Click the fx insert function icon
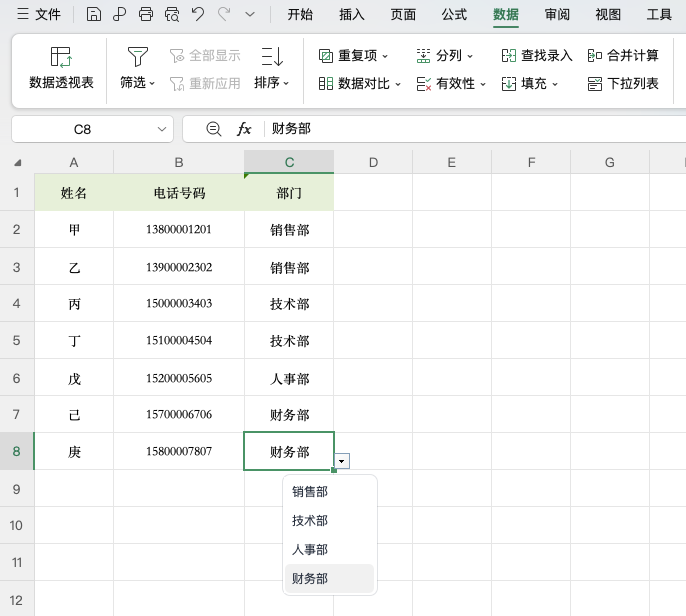686x616 pixels. point(244,129)
